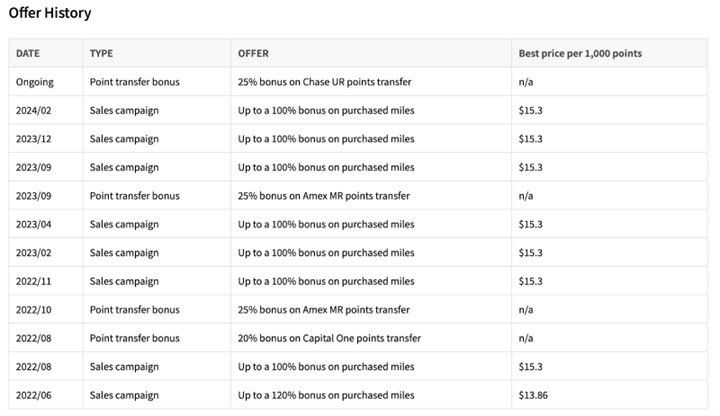
Task: Select the Chase UR points transfer offer
Action: coord(324,81)
